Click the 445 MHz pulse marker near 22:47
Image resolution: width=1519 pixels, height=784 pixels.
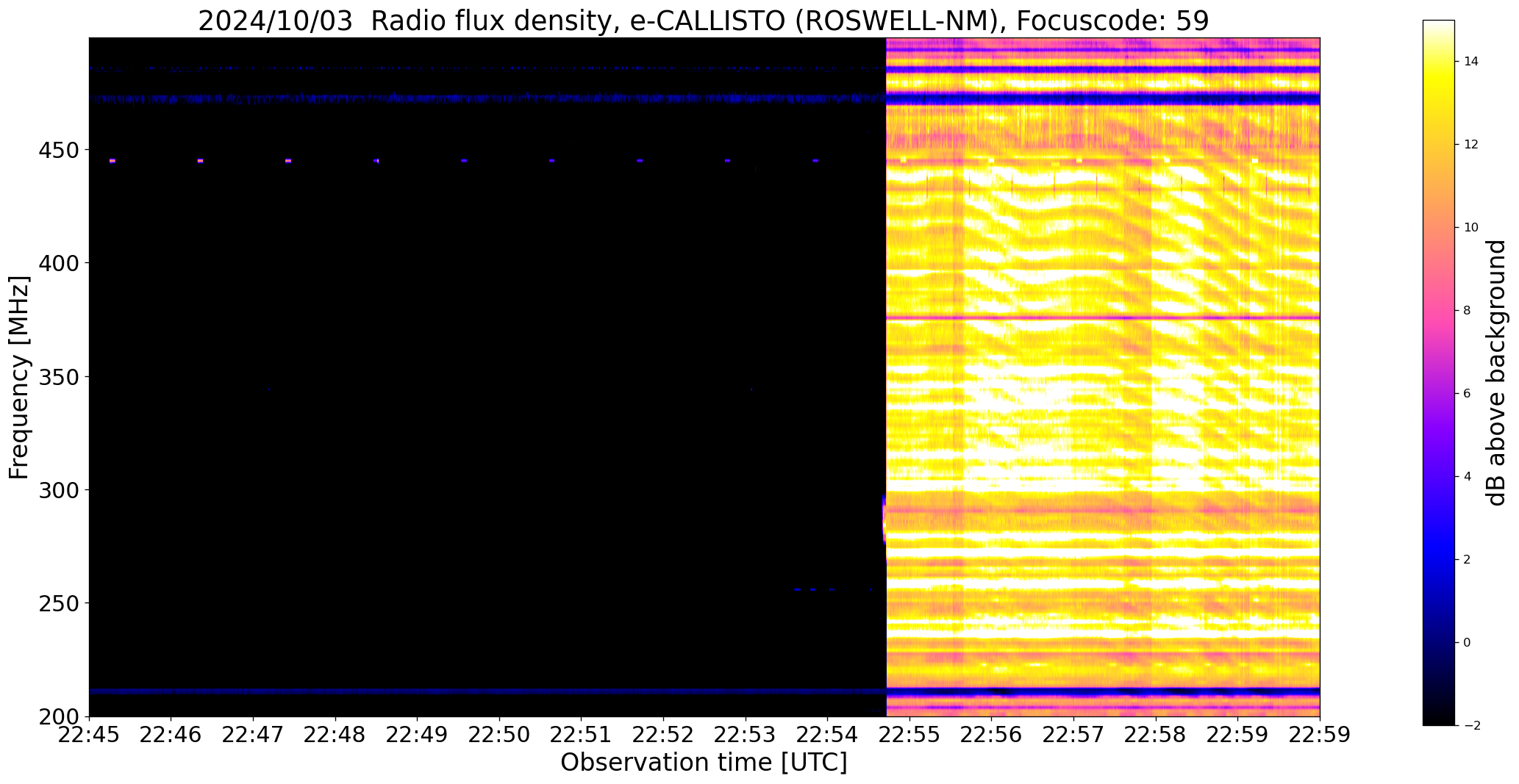point(288,160)
